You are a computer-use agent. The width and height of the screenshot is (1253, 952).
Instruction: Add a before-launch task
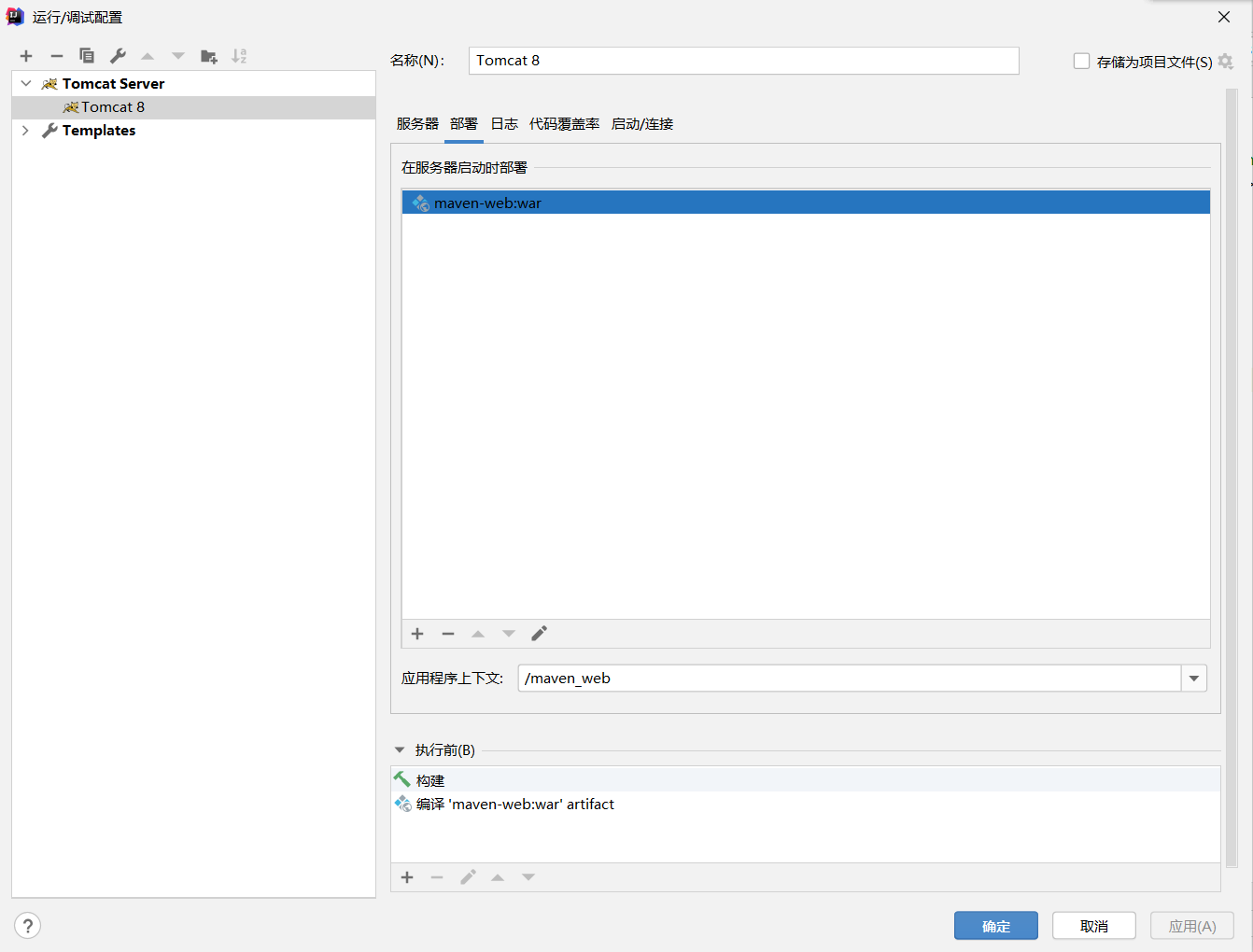pos(407,877)
